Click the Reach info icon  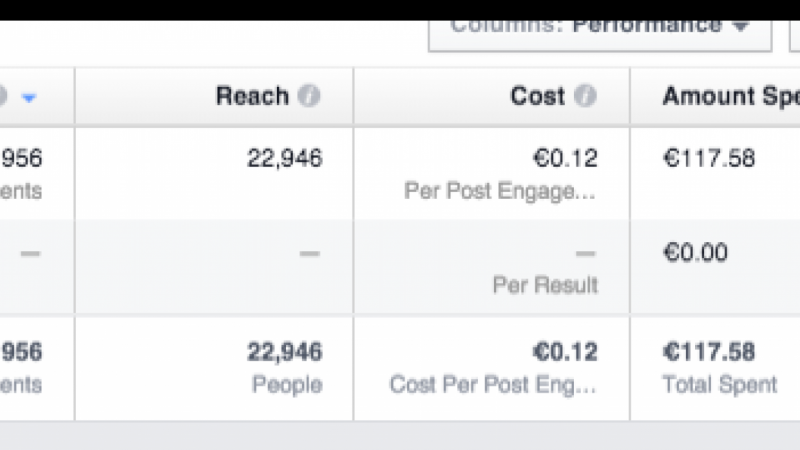309,96
